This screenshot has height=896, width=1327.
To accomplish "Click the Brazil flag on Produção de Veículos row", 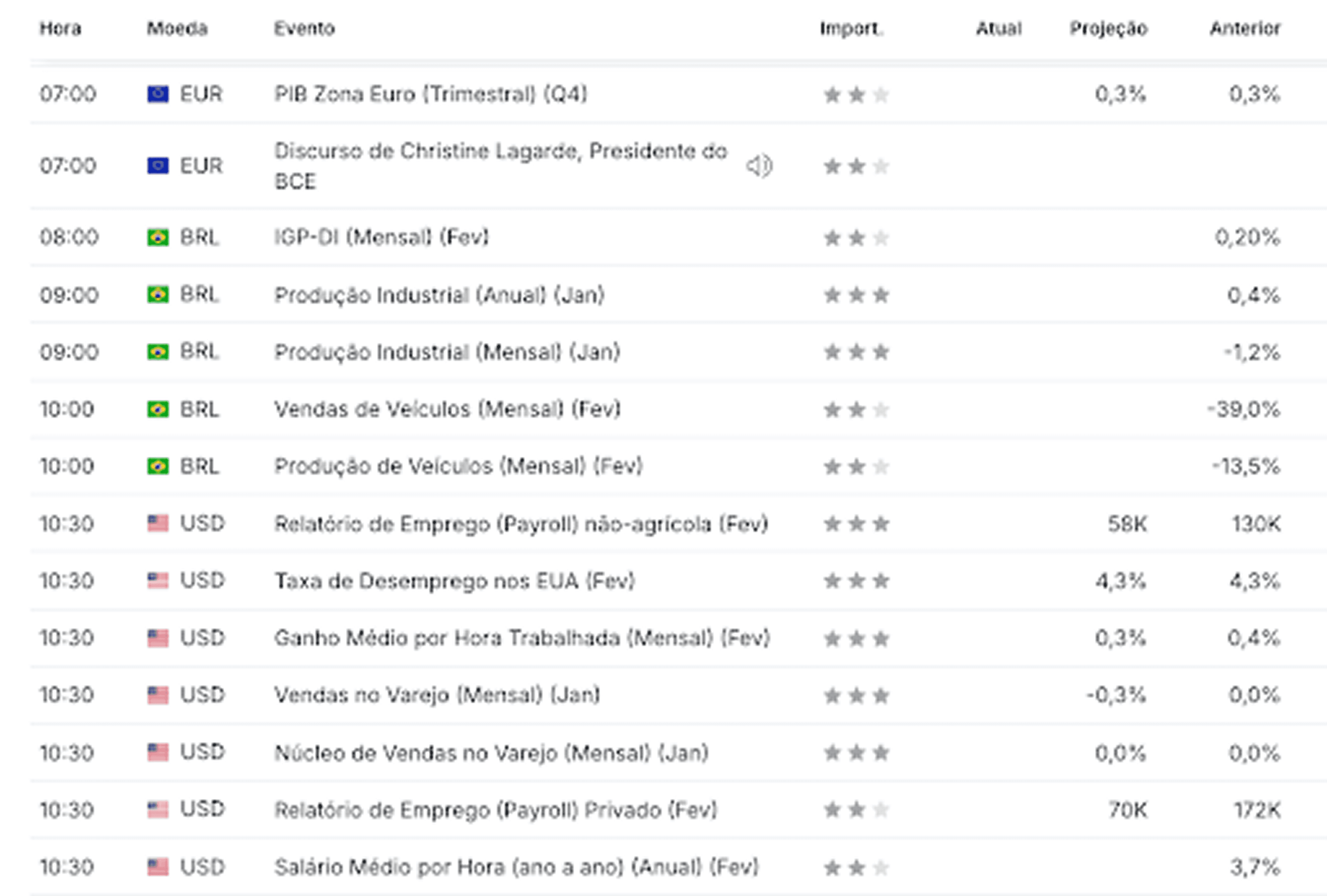I will click(x=158, y=467).
